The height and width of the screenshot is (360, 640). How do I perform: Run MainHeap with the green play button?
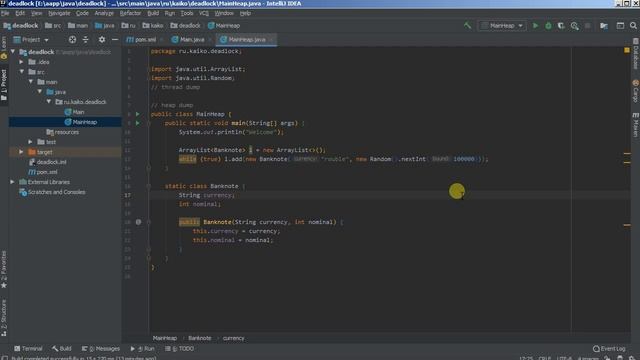coord(536,26)
